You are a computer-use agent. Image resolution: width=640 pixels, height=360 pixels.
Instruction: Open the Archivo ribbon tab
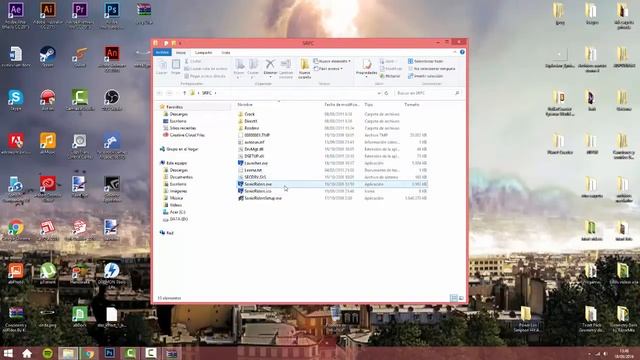click(x=162, y=53)
